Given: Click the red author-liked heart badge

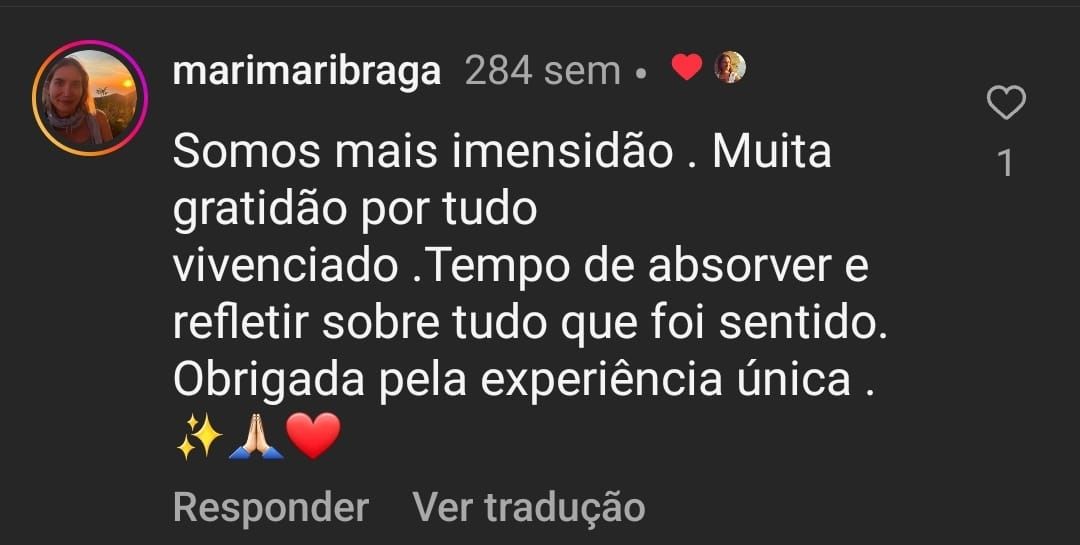Looking at the screenshot, I should 687,68.
